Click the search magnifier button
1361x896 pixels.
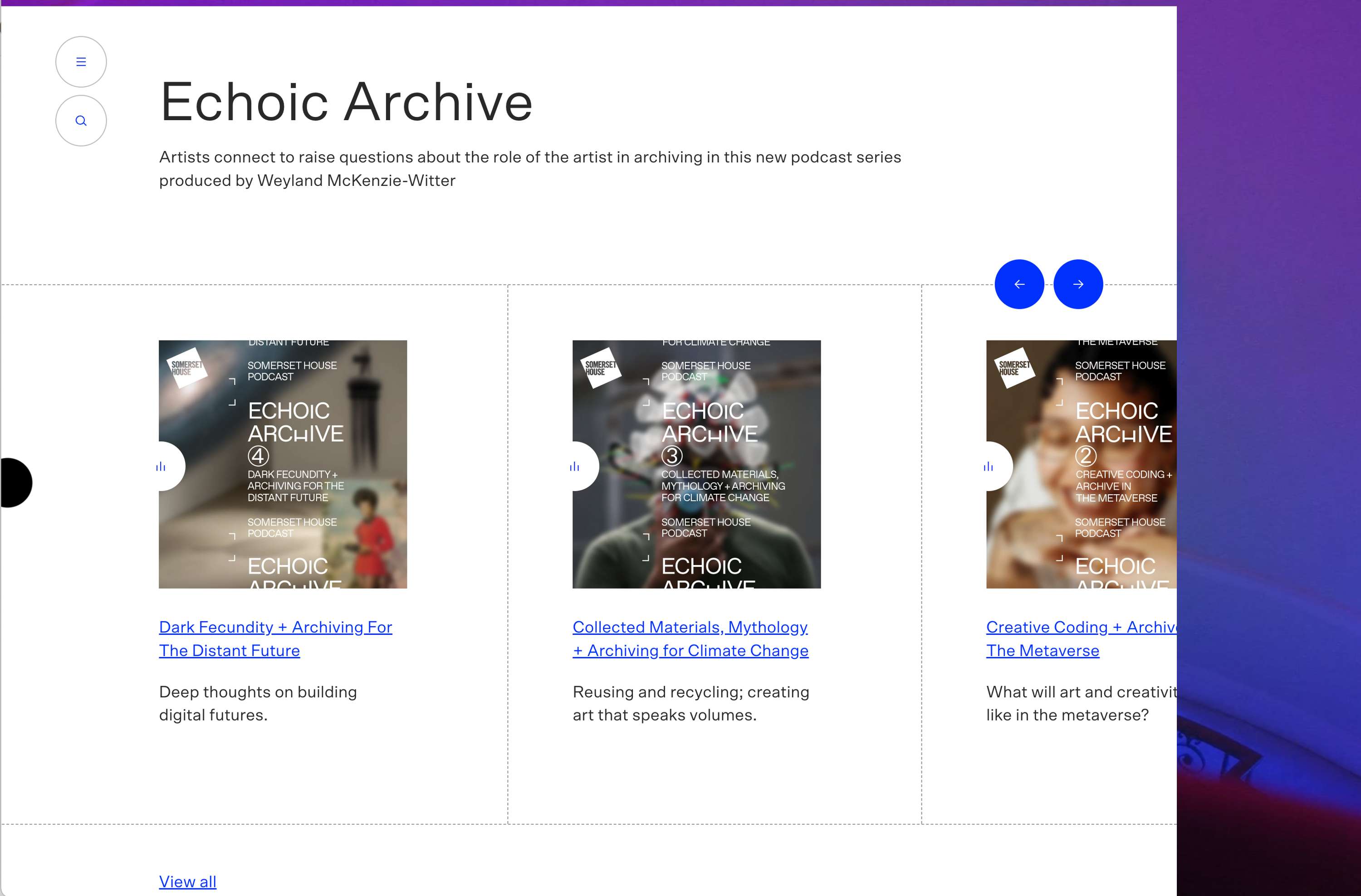pyautogui.click(x=81, y=121)
